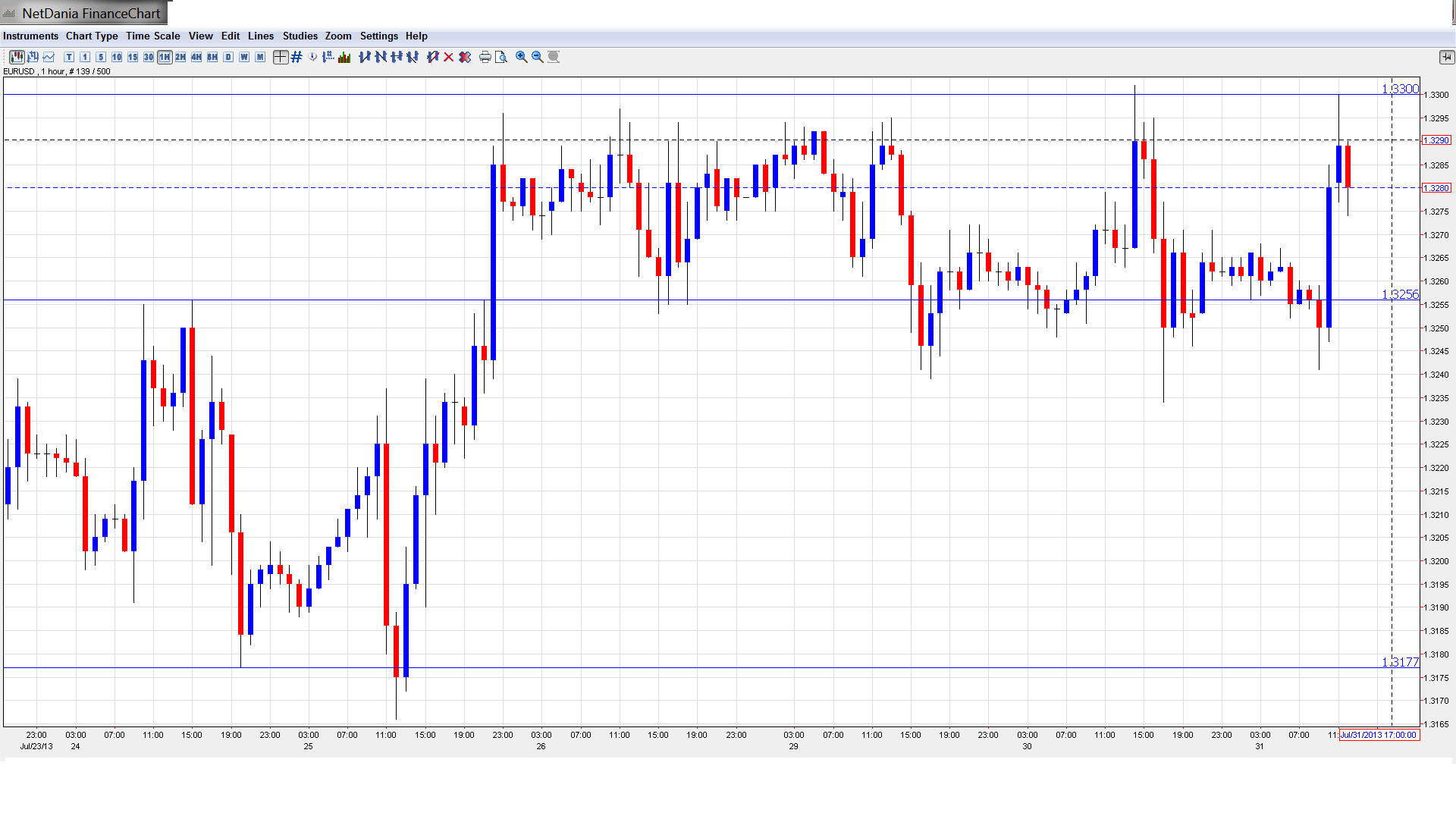Enable the 1H time scale button
The width and height of the screenshot is (1456, 819).
pyautogui.click(x=165, y=57)
